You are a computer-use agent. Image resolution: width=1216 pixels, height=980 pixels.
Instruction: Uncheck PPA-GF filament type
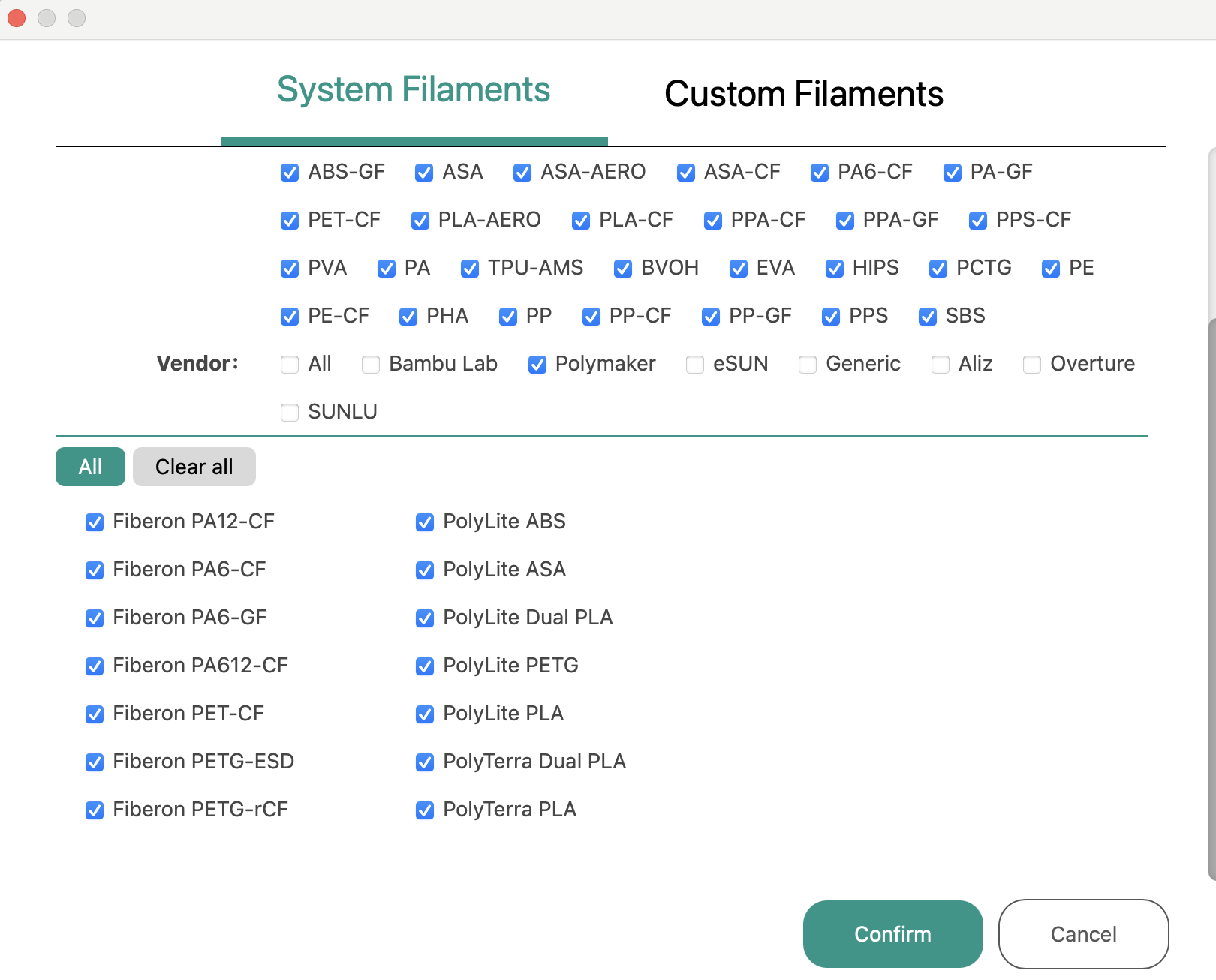point(845,221)
